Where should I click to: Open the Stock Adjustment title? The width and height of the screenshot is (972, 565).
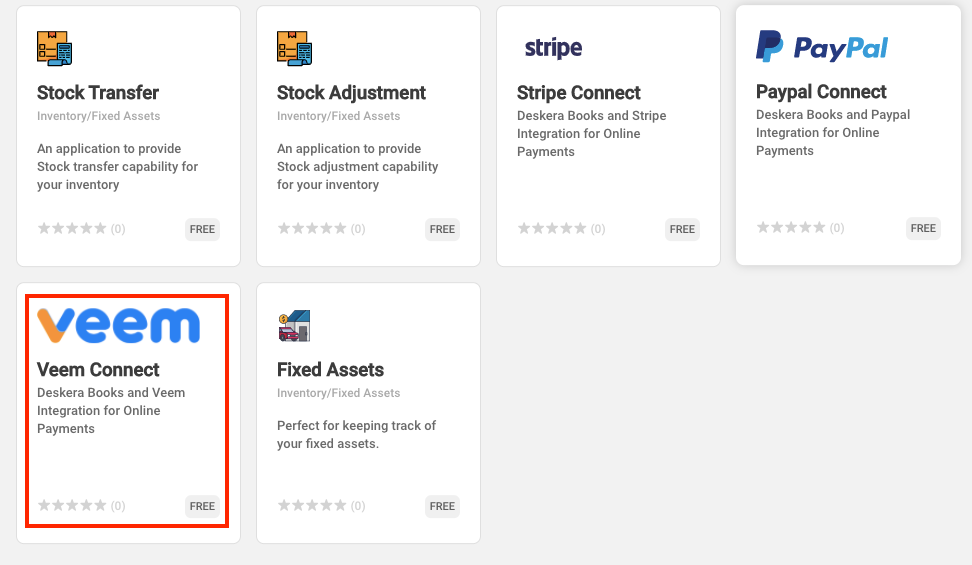351,92
